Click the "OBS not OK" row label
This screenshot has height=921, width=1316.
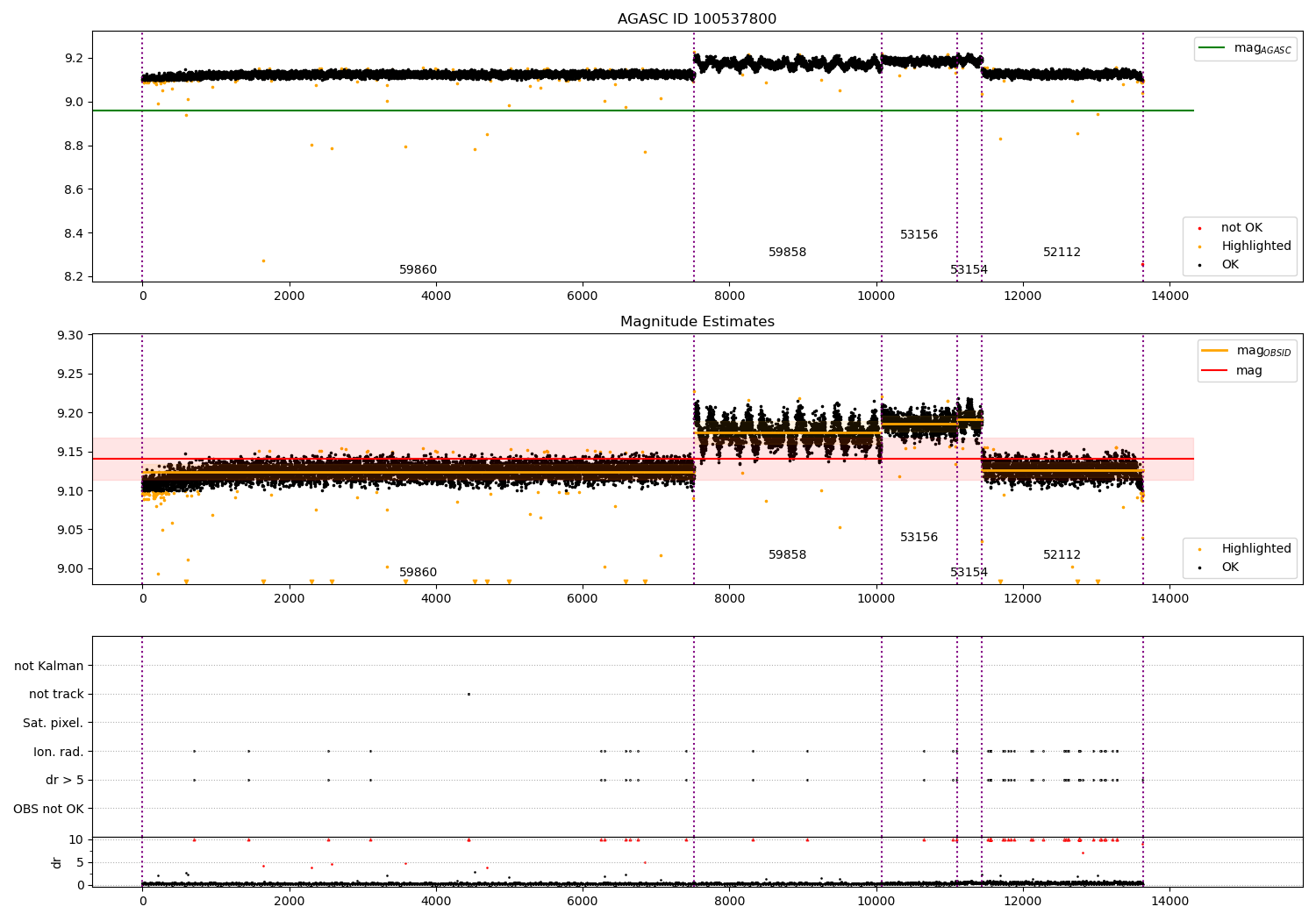(x=48, y=809)
